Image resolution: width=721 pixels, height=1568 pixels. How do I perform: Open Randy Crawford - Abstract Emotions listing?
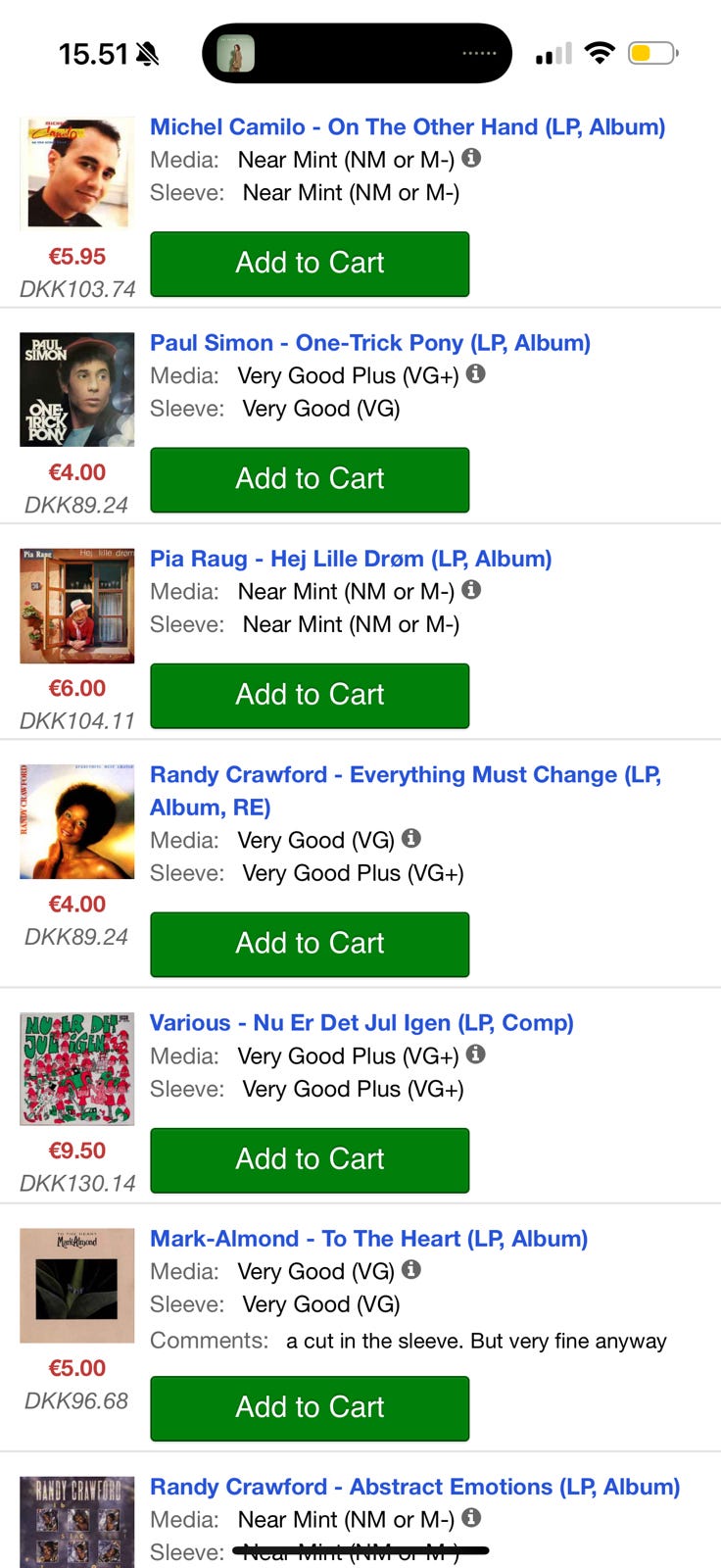[x=414, y=1487]
